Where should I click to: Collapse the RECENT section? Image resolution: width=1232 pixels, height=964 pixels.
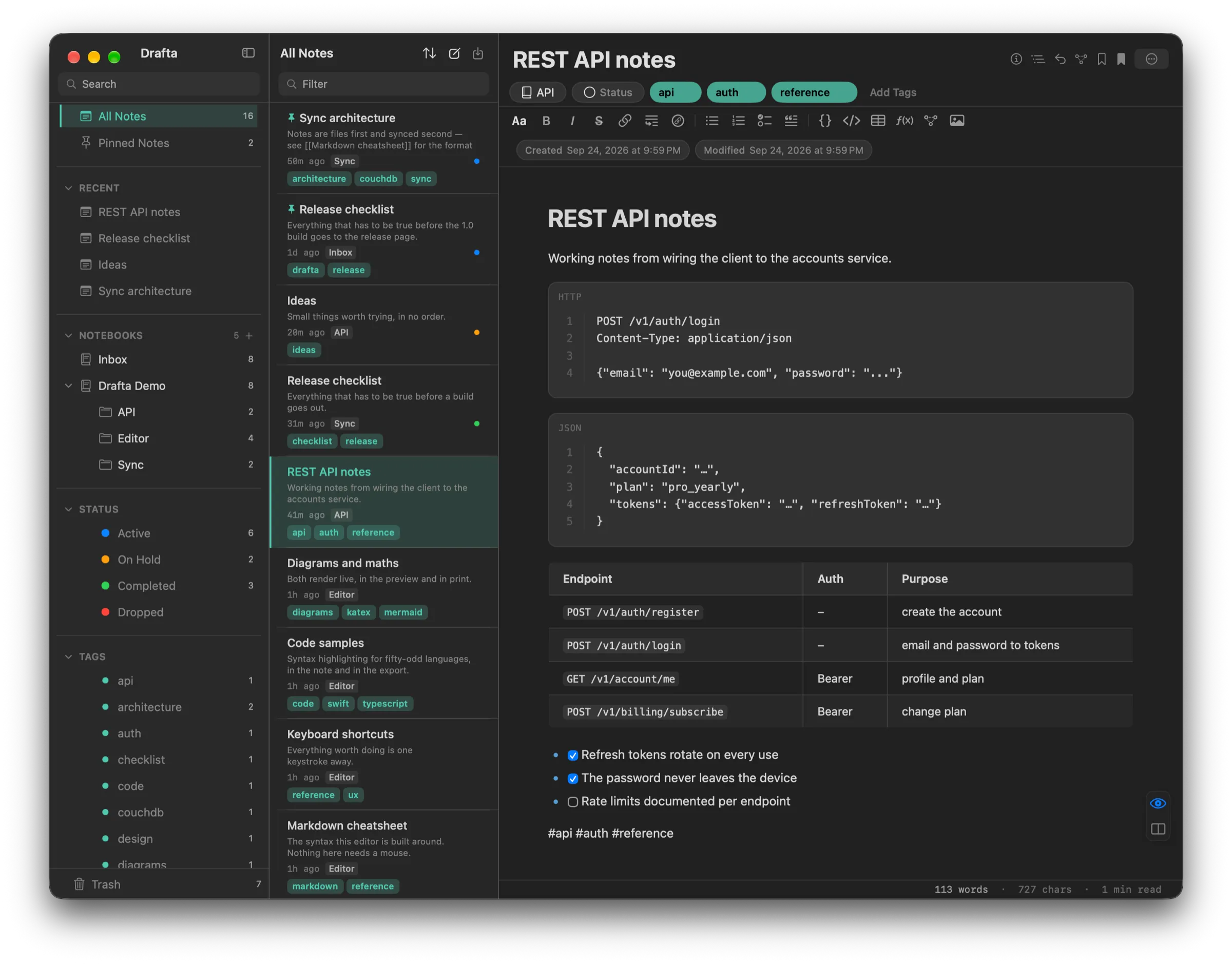click(x=68, y=188)
